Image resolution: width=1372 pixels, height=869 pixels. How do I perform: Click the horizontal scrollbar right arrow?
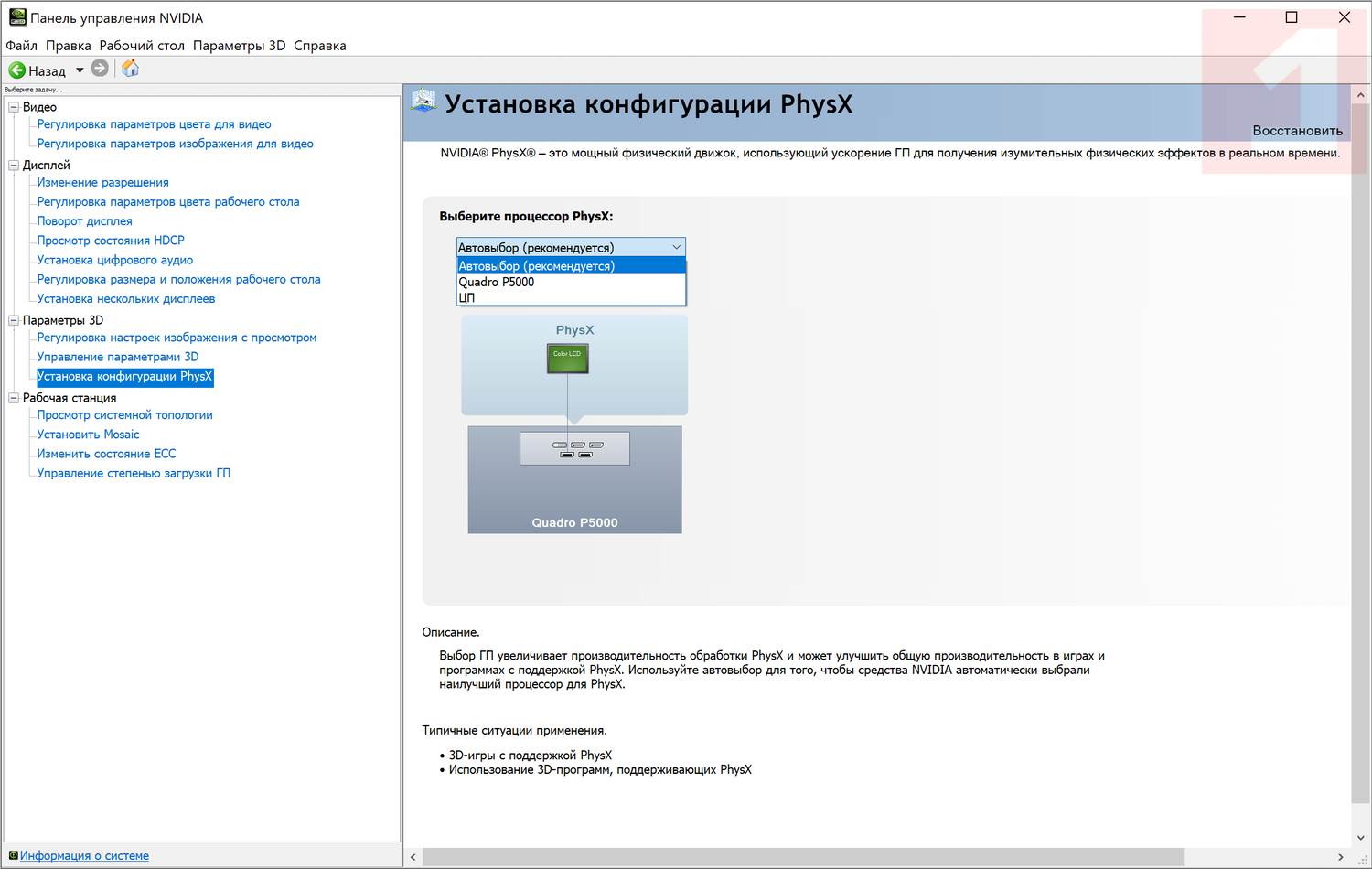pyautogui.click(x=1341, y=857)
